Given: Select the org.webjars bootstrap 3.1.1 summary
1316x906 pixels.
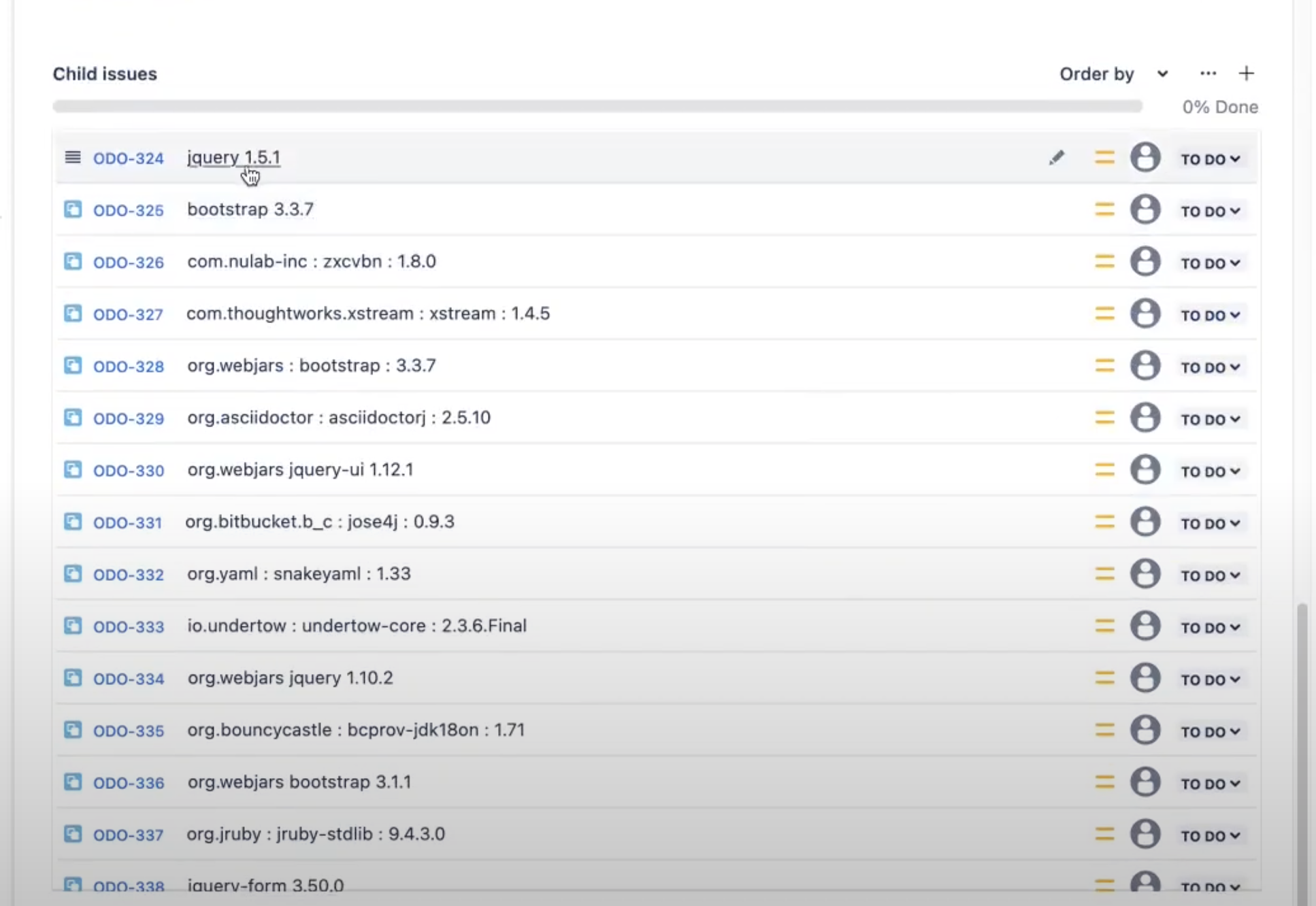Looking at the screenshot, I should 299,782.
